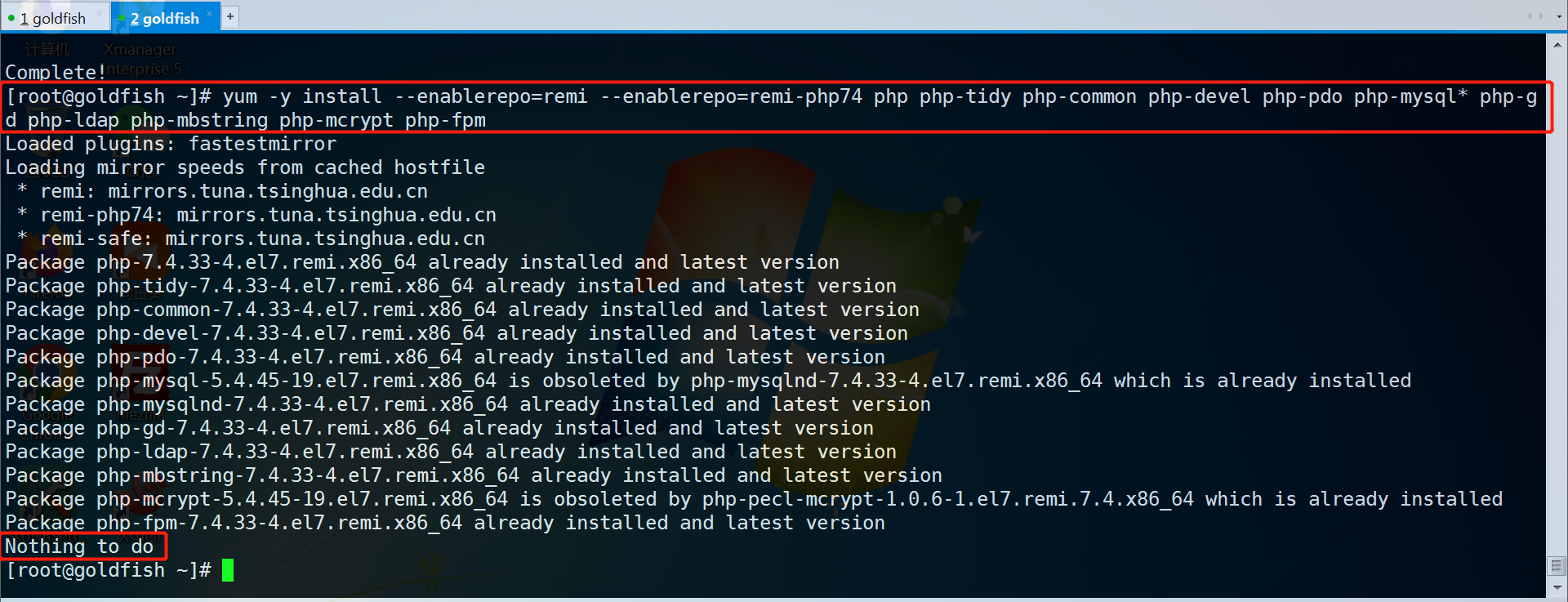Viewport: 1568px width, 602px height.
Task: Open a new tab with plus button
Action: coord(230,16)
